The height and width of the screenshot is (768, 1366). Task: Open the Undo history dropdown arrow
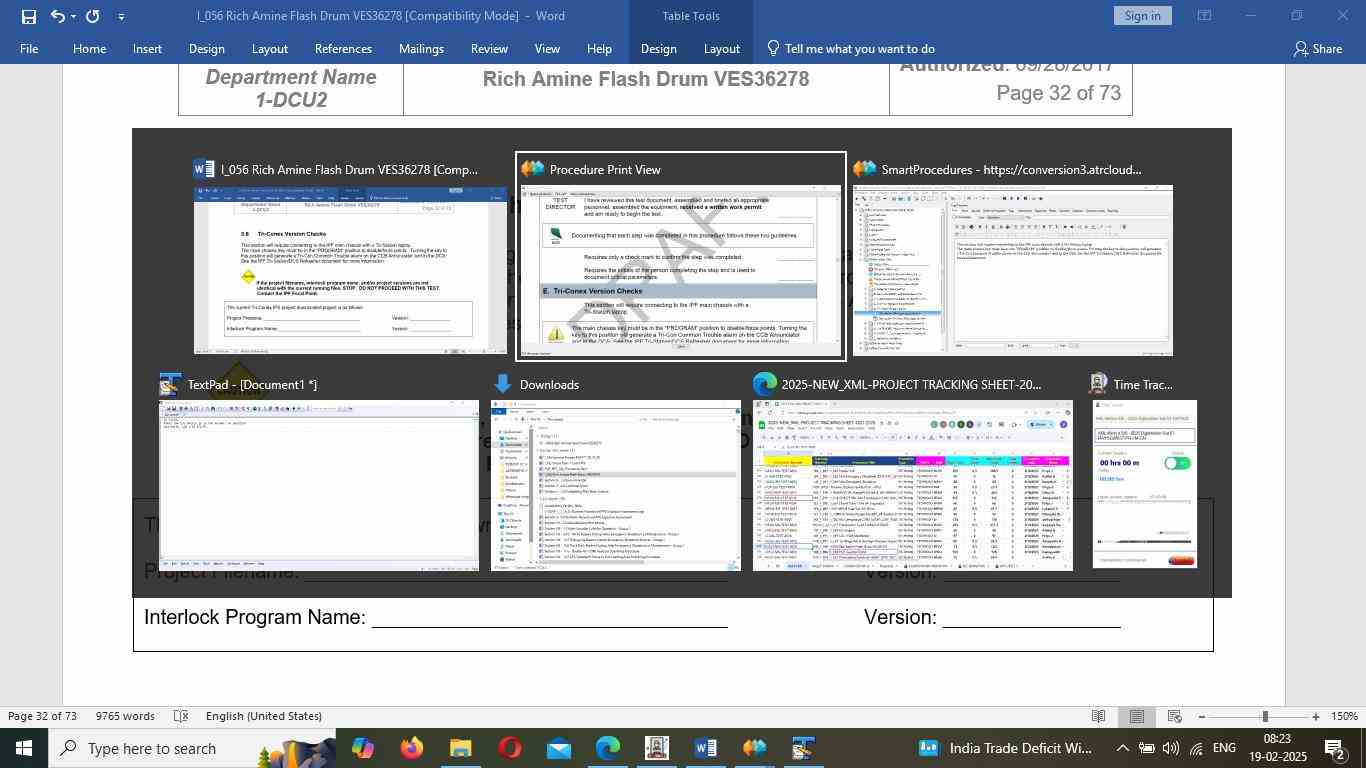74,16
